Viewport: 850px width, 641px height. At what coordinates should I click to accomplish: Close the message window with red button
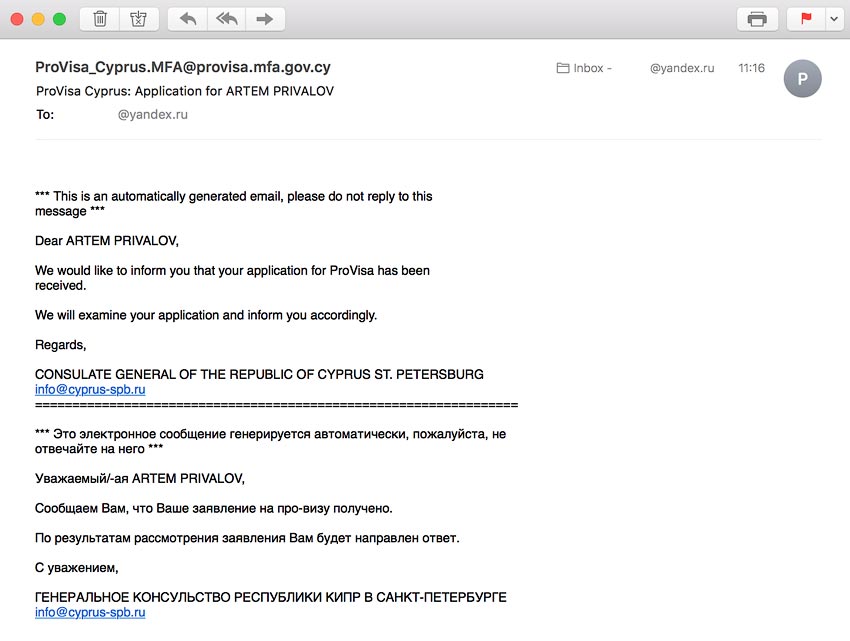17,19
